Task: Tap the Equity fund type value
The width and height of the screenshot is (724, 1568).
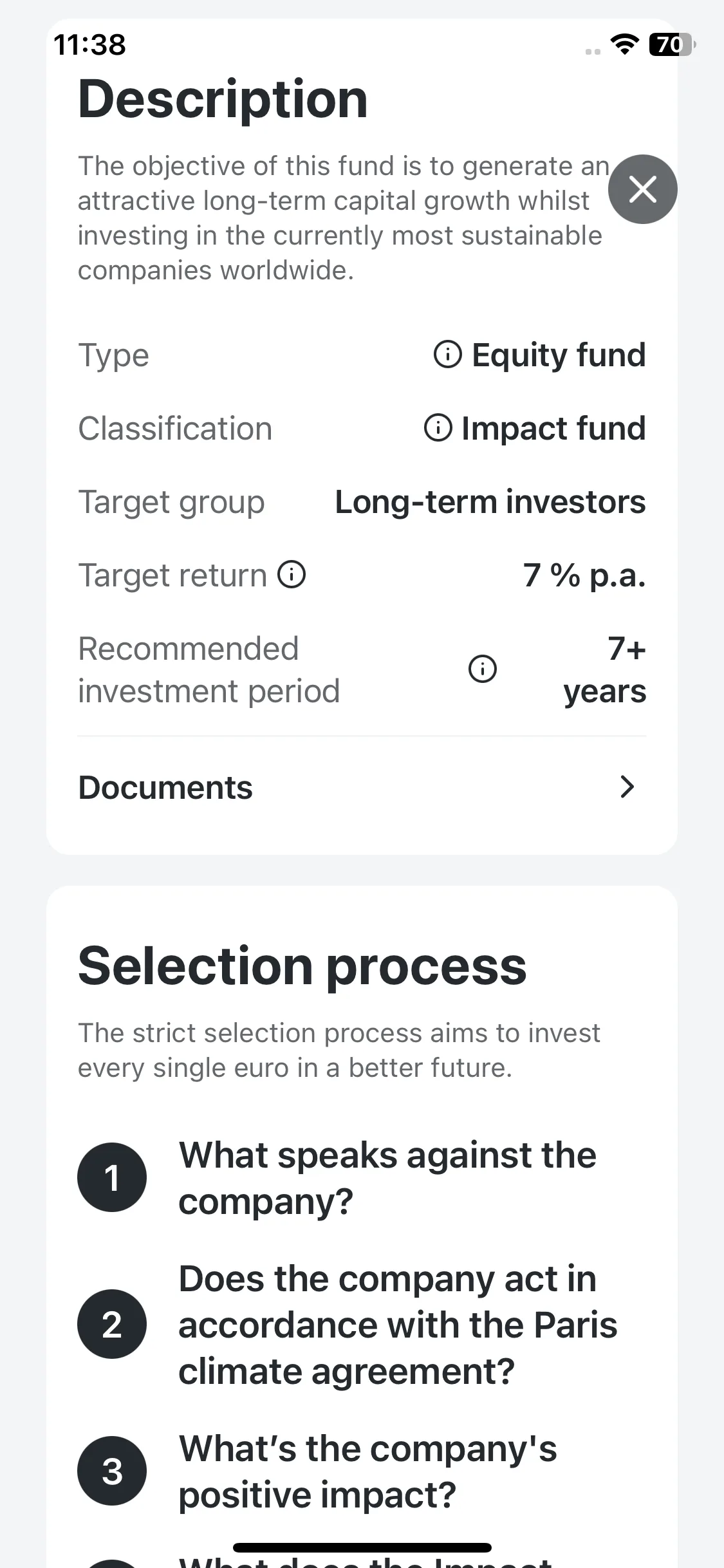Action: [559, 355]
